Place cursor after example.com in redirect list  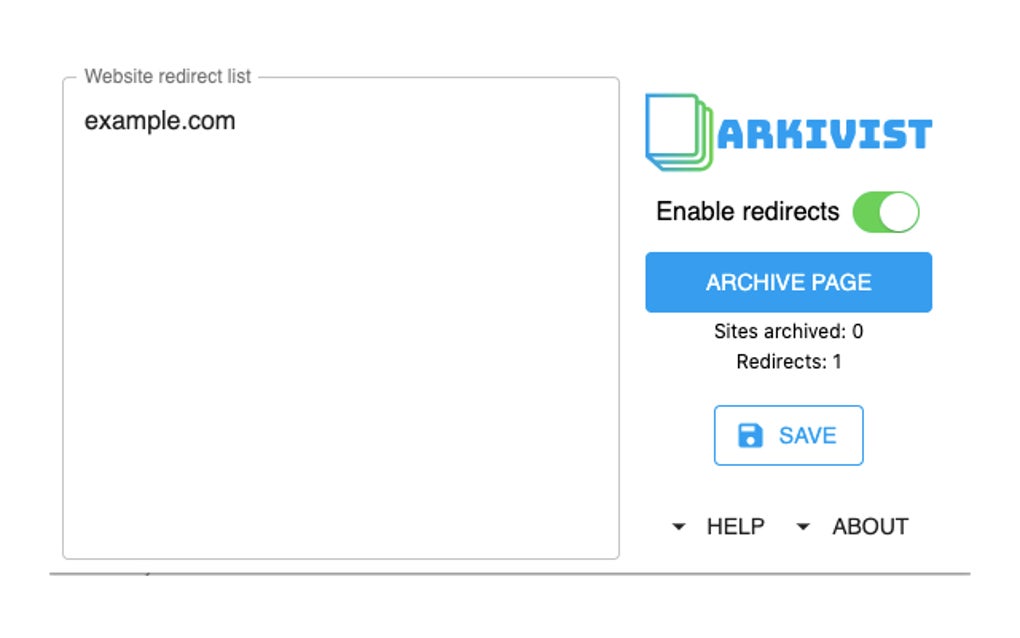point(237,121)
